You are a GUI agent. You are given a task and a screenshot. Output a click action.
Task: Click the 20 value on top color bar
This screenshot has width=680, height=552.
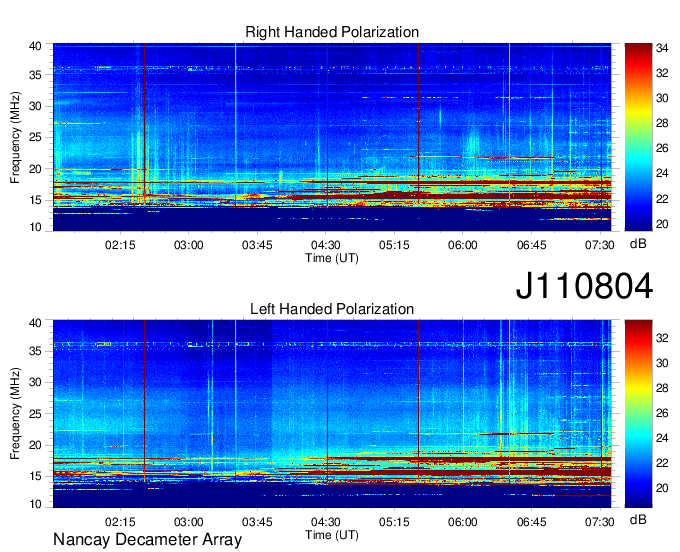click(662, 224)
